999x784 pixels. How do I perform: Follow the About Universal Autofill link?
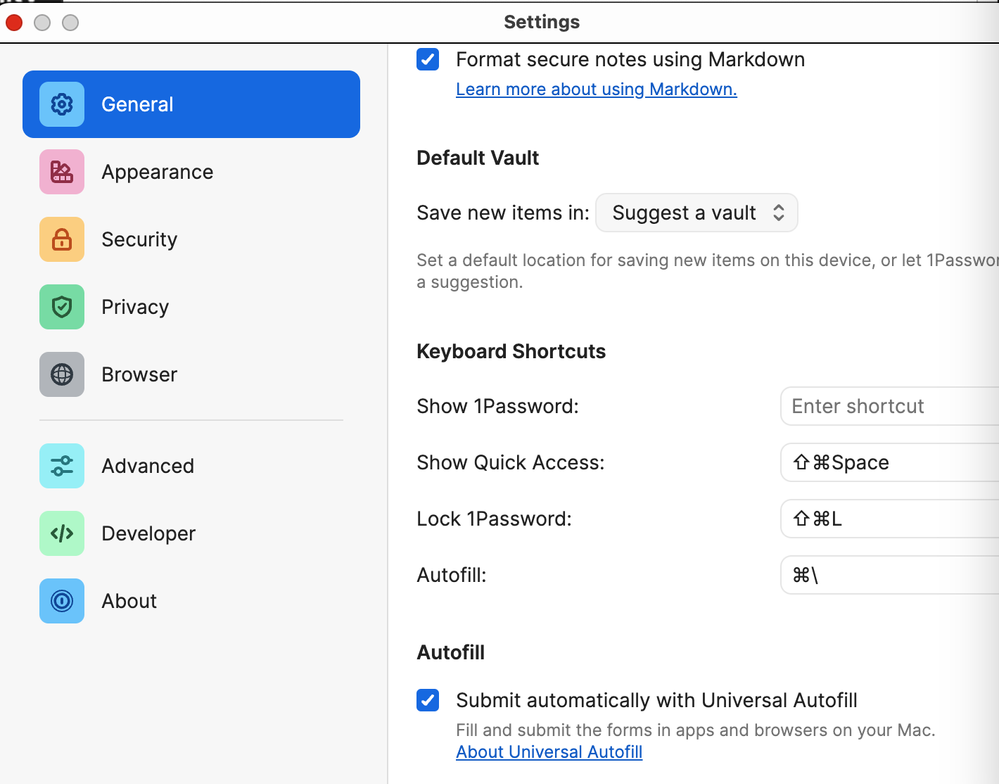pos(549,752)
